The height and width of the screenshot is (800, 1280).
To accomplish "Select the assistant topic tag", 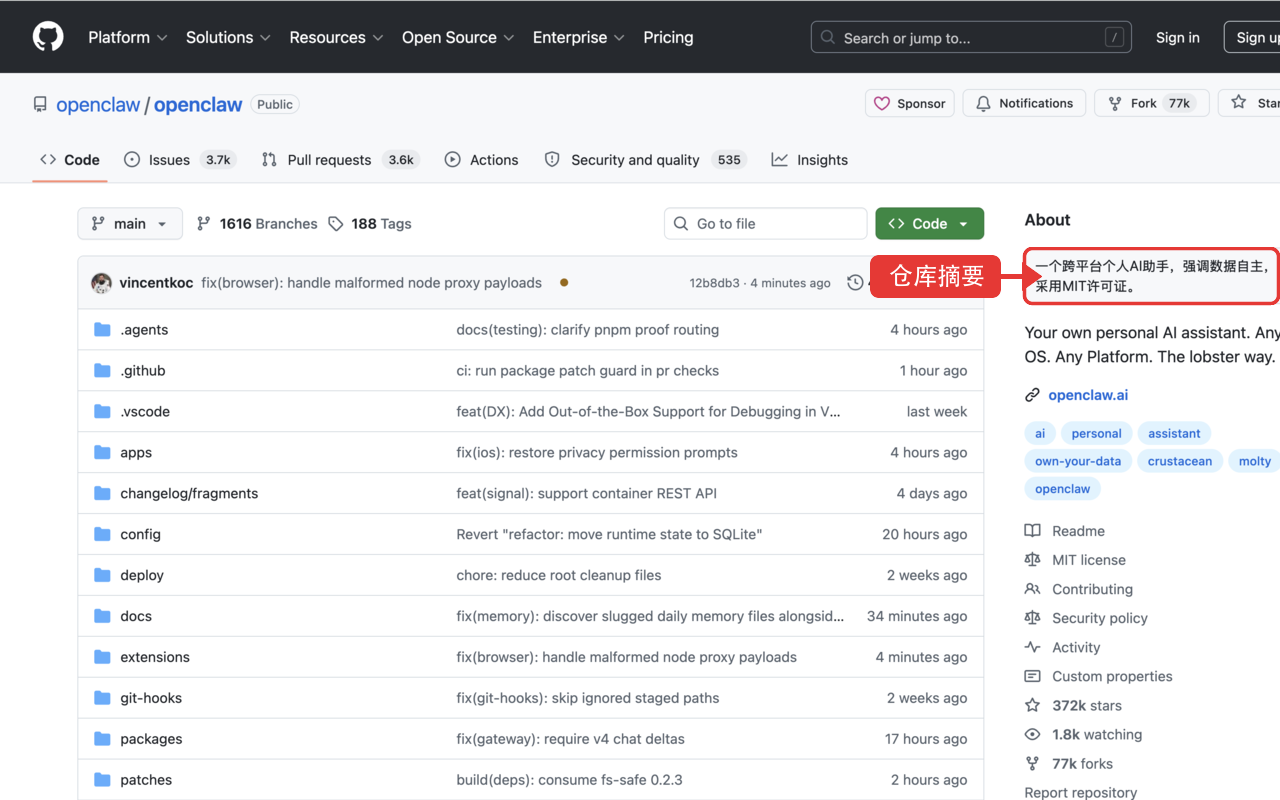I will [1174, 433].
